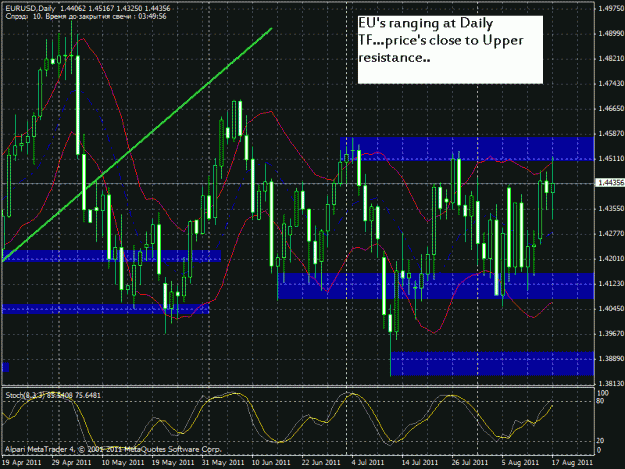This screenshot has width=625, height=469.
Task: Click the stochastic 80 level label
Action: (x=601, y=401)
